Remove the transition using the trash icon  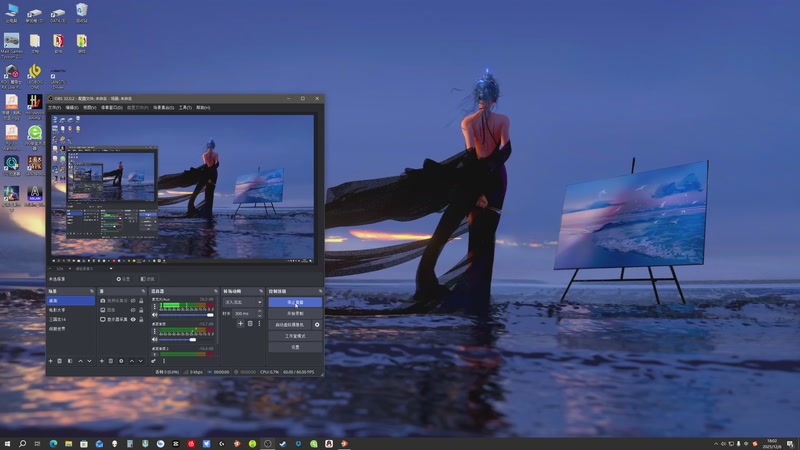click(250, 323)
